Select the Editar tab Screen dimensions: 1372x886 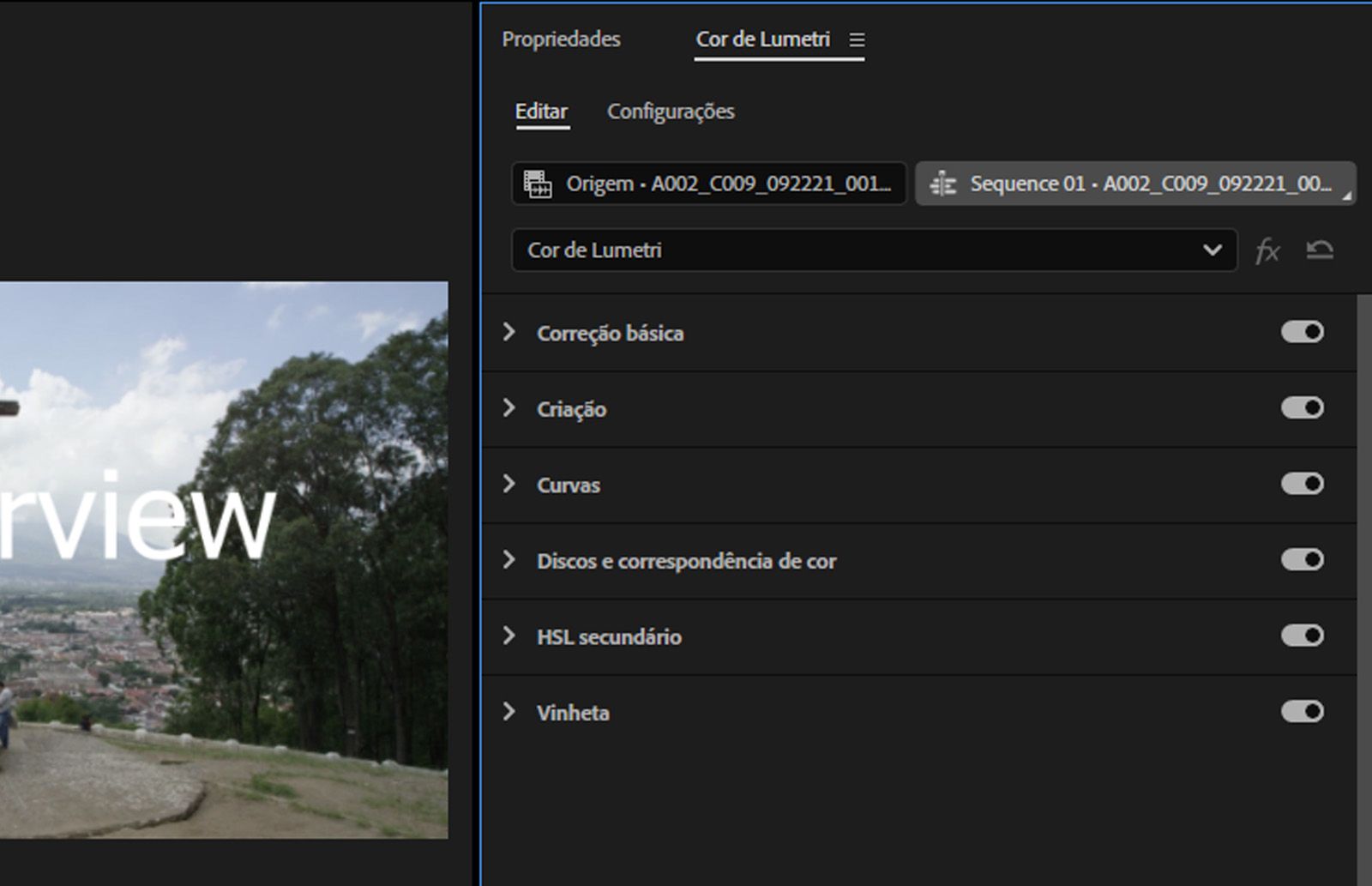[x=541, y=112]
